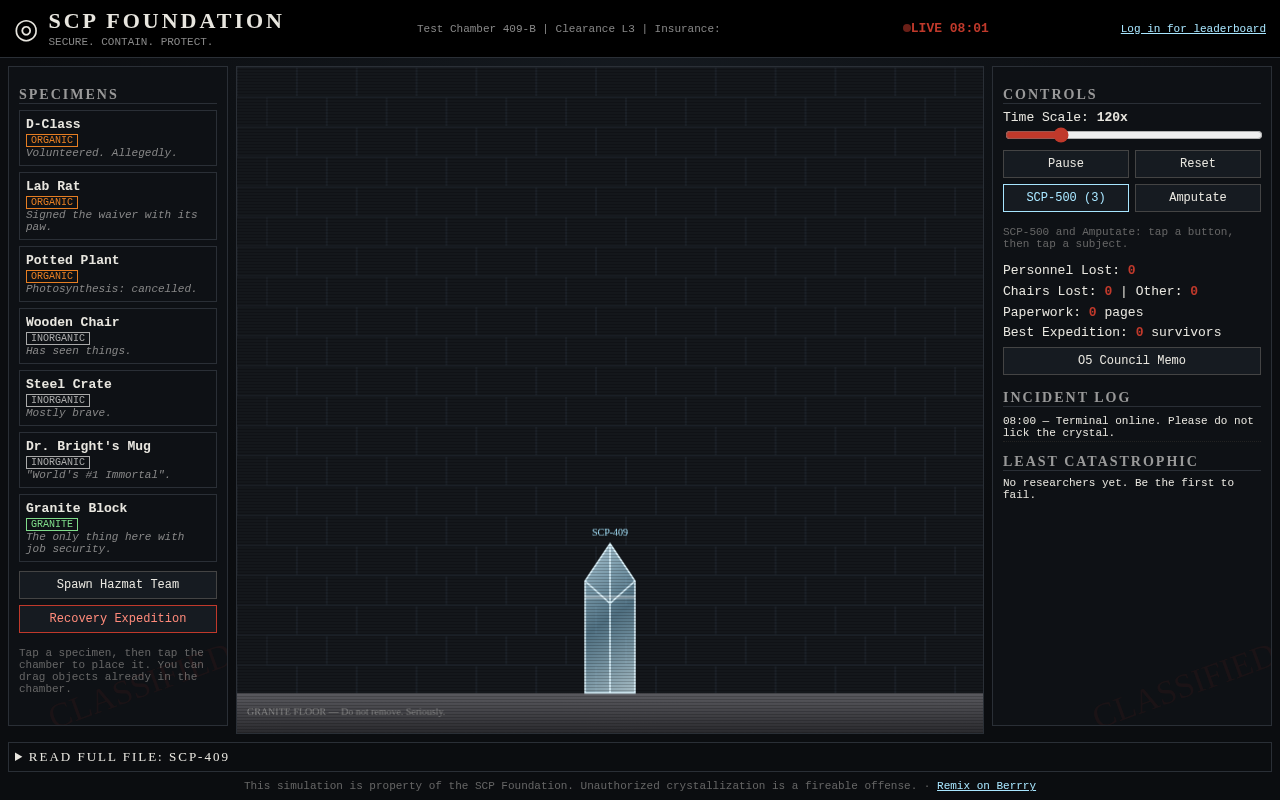Reset the test chamber
The image size is (1280, 800).
coord(1198,164)
